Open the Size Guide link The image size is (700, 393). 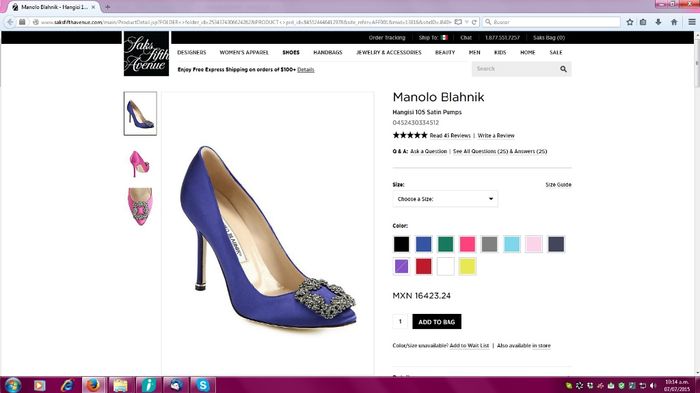tap(558, 184)
